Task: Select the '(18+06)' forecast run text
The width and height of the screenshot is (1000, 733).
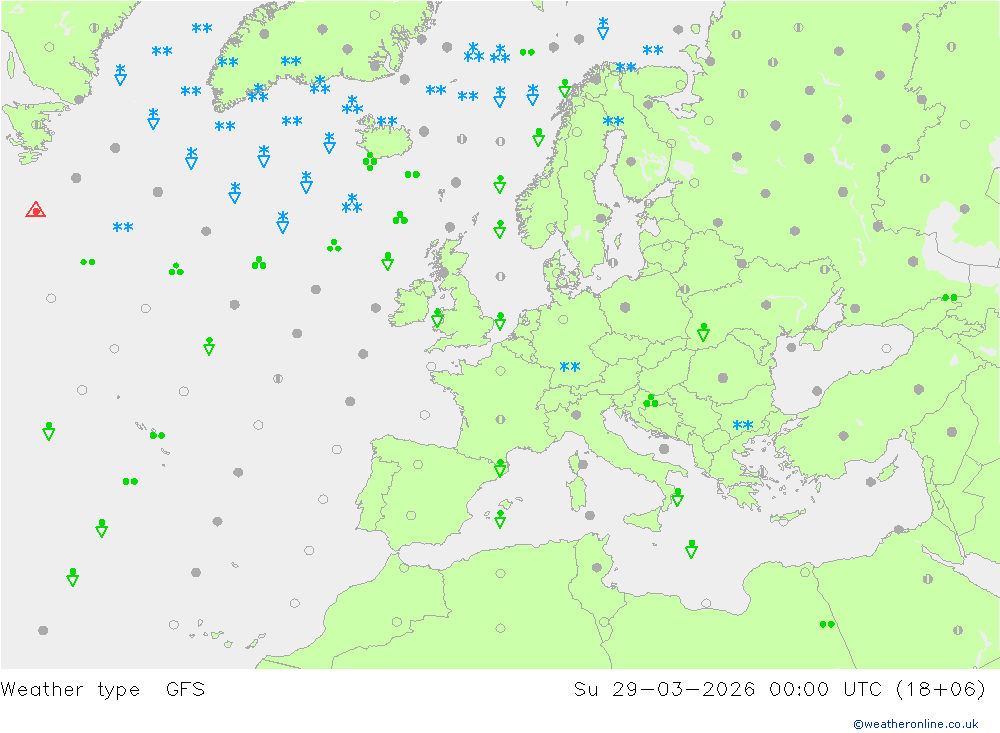Action: [941, 689]
